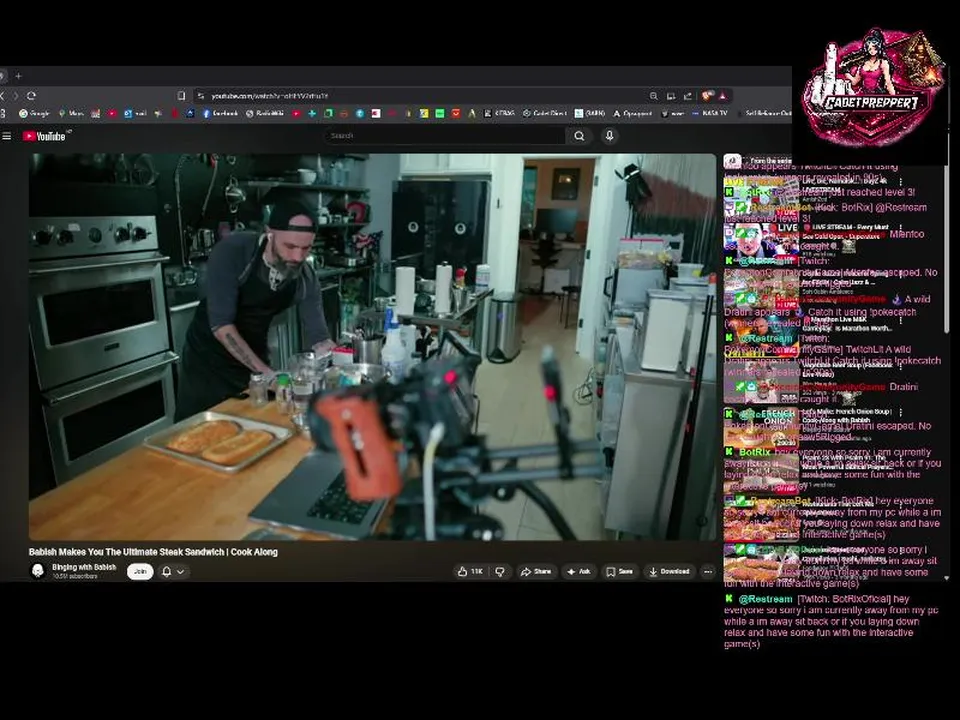Open a new browser tab

click(x=18, y=76)
